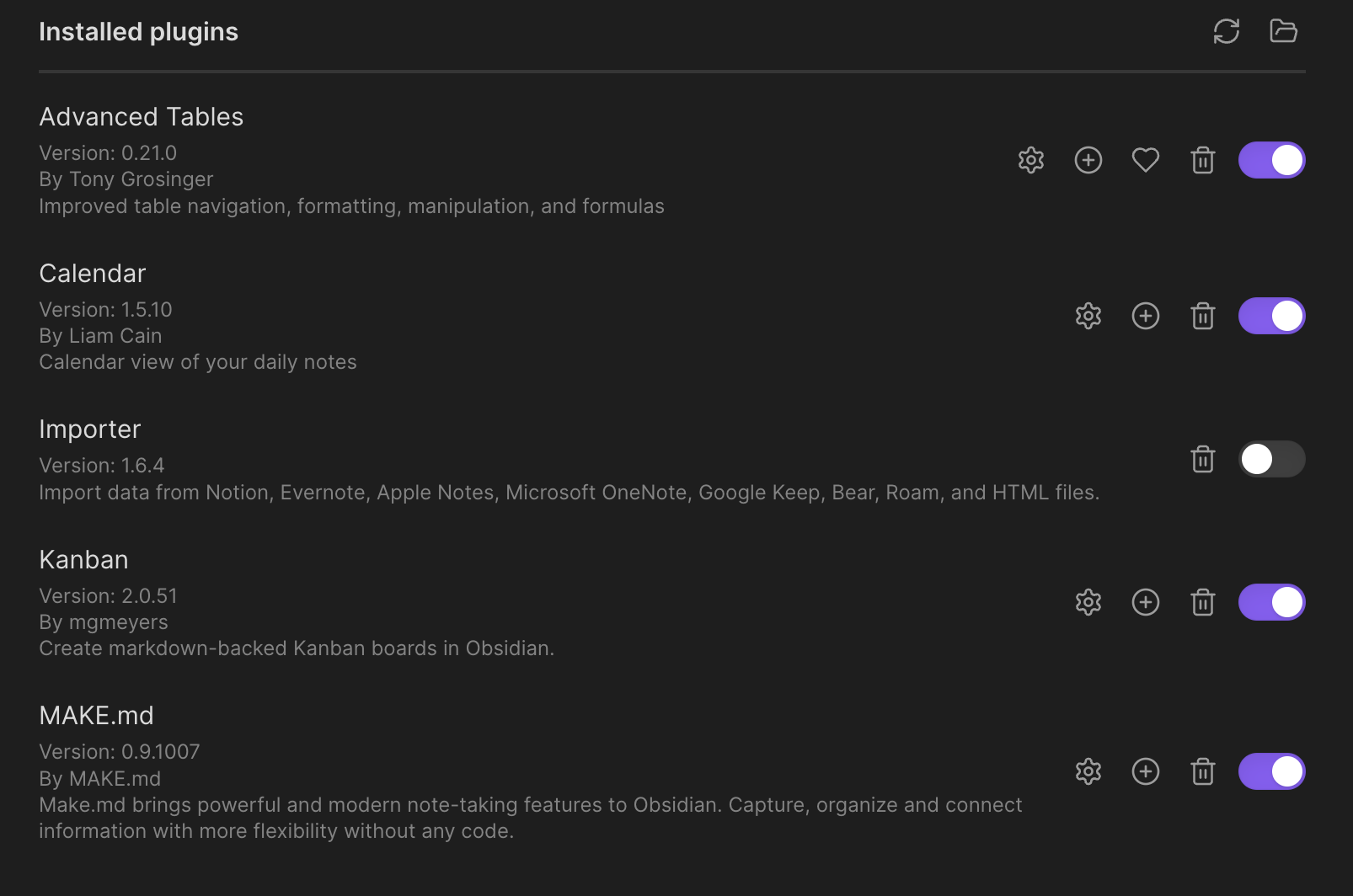Viewport: 1353px width, 896px height.
Task: Switch off the MAKE.md plugin toggle
Action: pyautogui.click(x=1272, y=771)
